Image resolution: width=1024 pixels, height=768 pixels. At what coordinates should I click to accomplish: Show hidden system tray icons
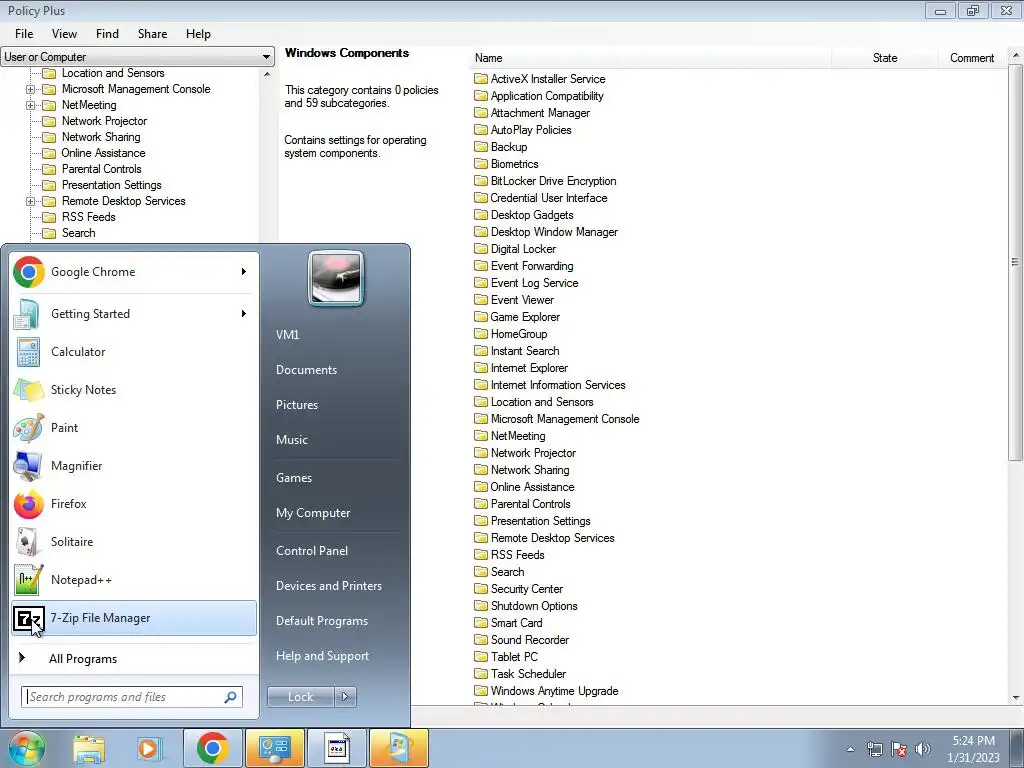[850, 749]
